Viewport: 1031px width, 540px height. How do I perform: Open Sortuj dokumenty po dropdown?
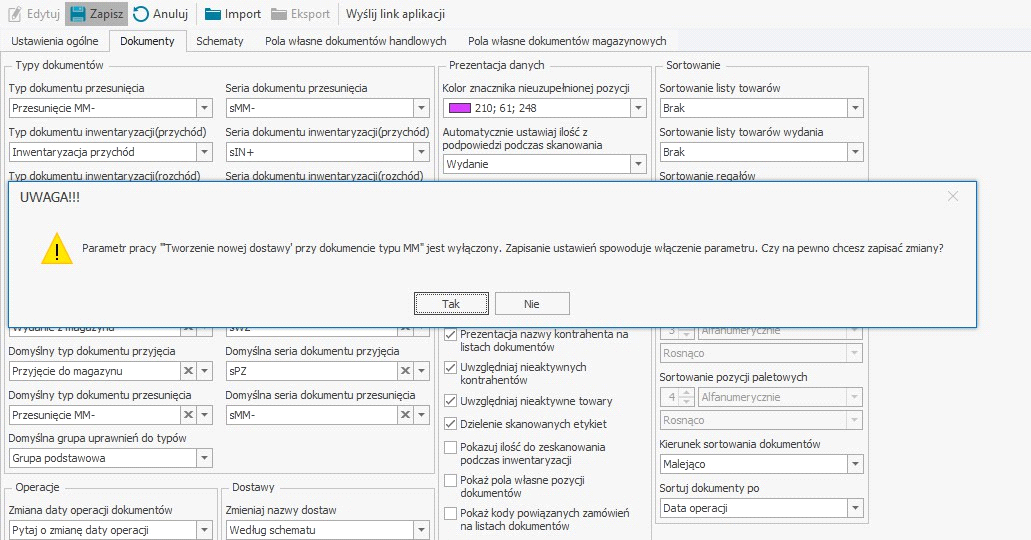[855, 508]
